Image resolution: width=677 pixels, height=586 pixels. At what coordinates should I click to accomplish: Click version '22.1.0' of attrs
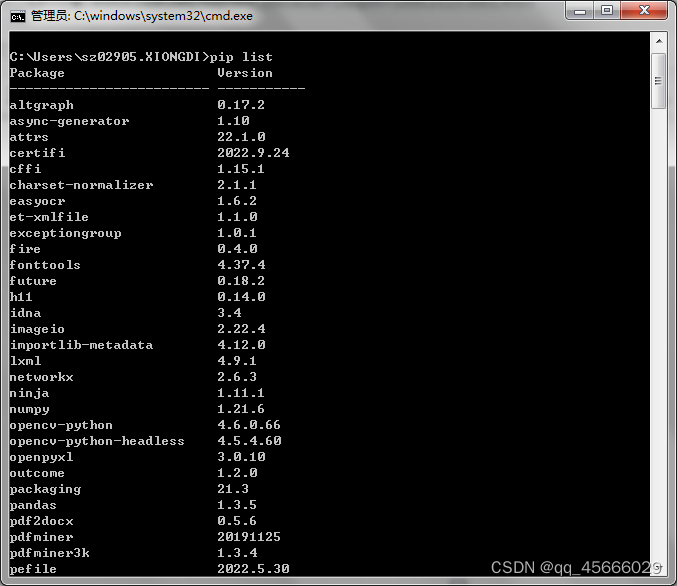(241, 137)
